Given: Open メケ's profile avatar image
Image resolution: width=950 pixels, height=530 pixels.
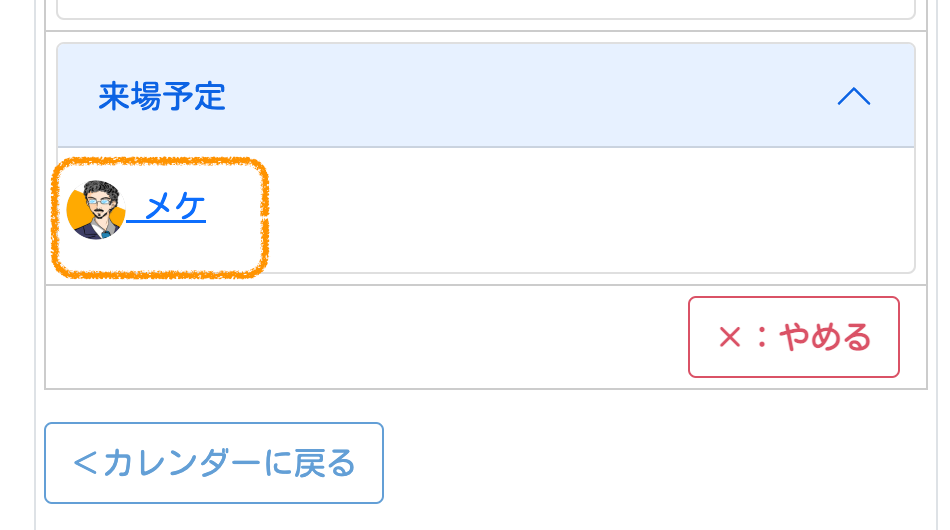Looking at the screenshot, I should [x=96, y=210].
